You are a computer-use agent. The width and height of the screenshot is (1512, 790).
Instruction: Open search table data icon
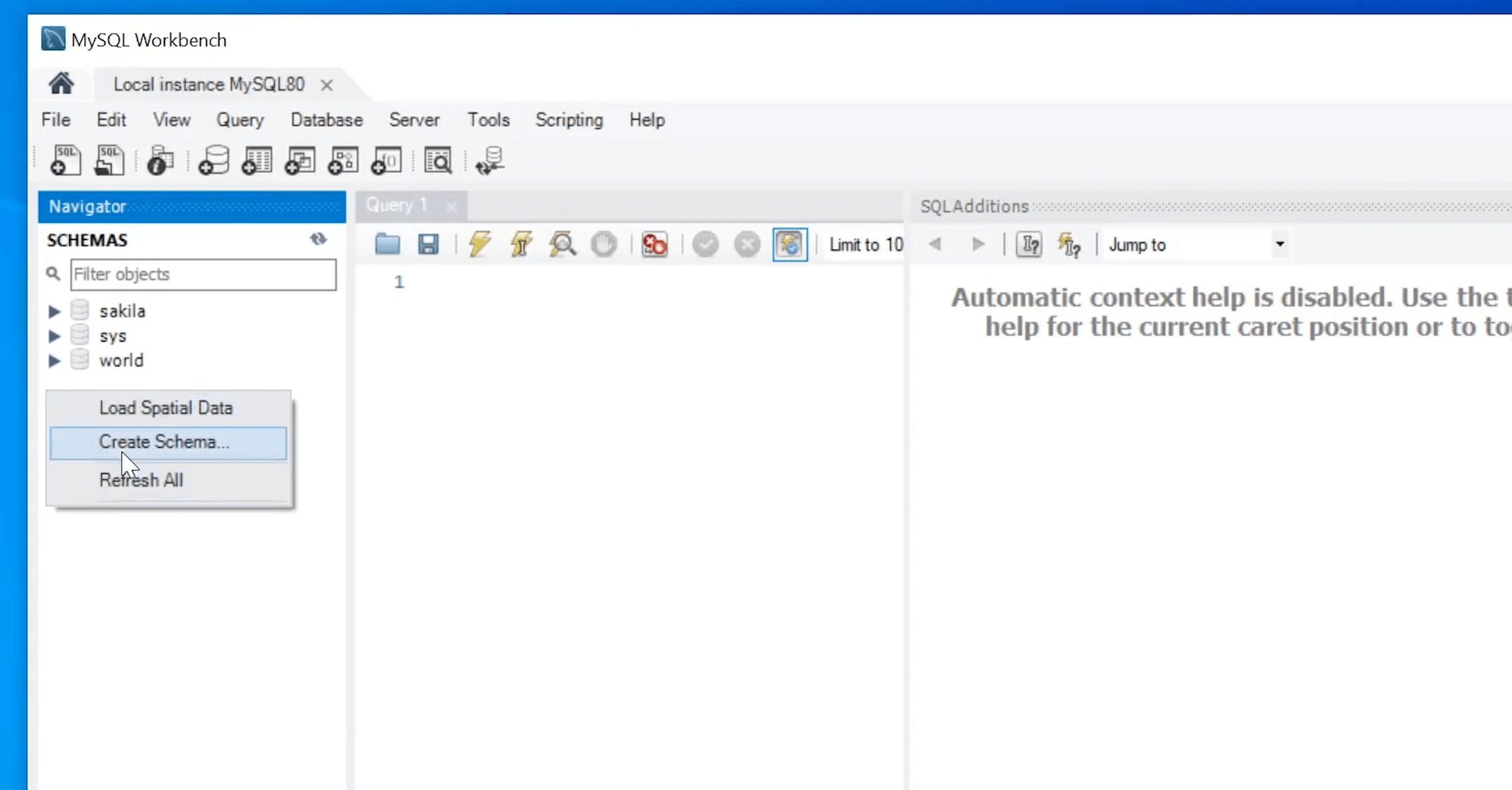point(438,161)
